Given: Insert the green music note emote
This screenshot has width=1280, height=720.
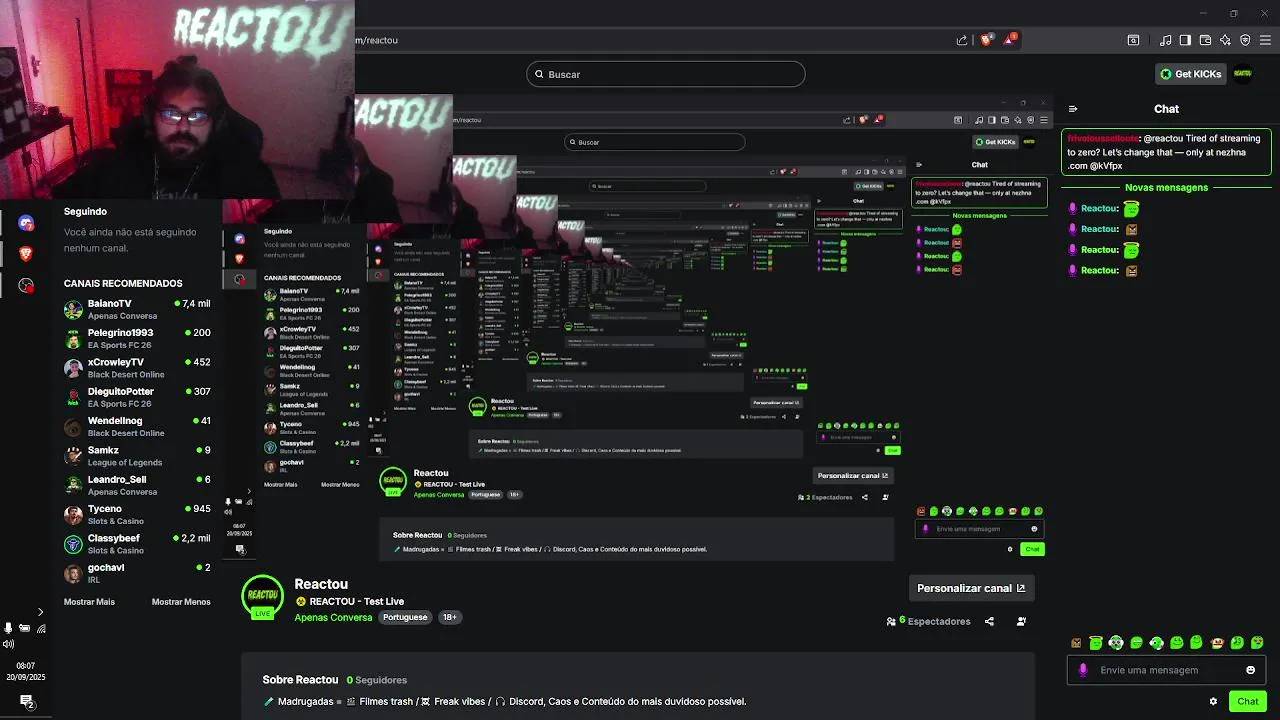Looking at the screenshot, I should point(1237,643).
